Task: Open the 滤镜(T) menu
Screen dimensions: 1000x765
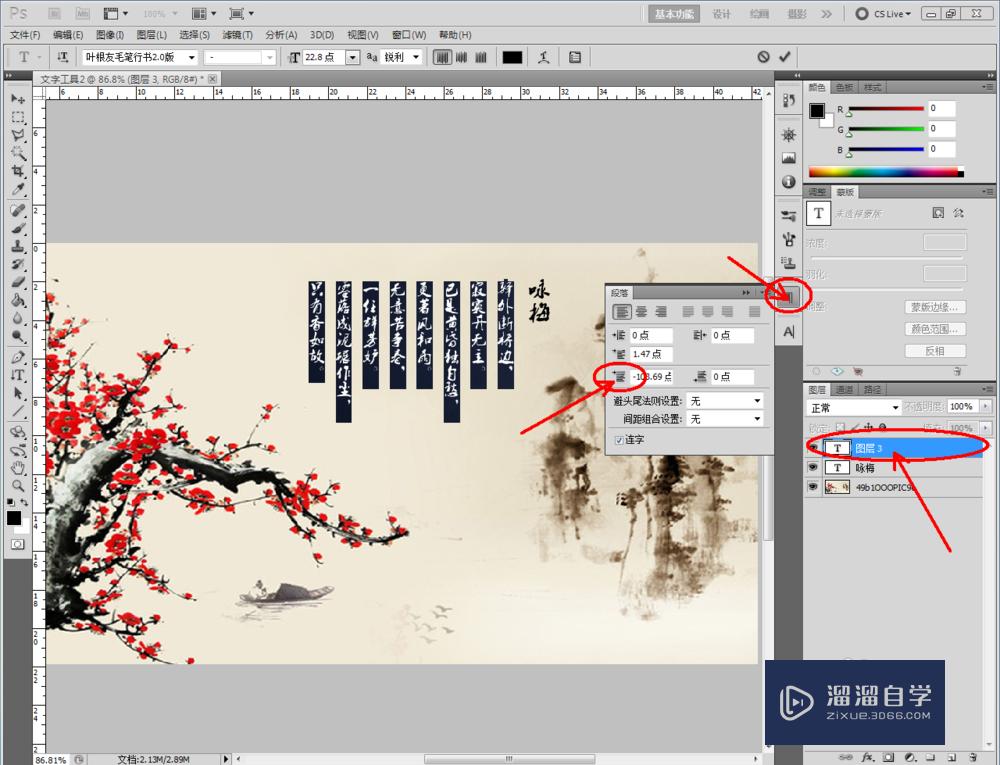Action: 237,35
